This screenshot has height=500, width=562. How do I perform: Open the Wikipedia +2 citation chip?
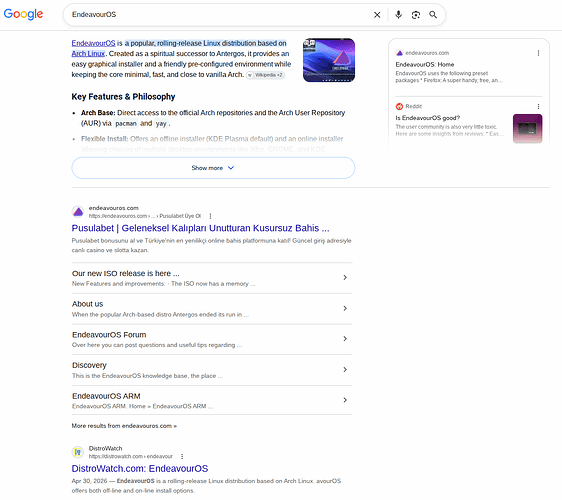point(265,75)
